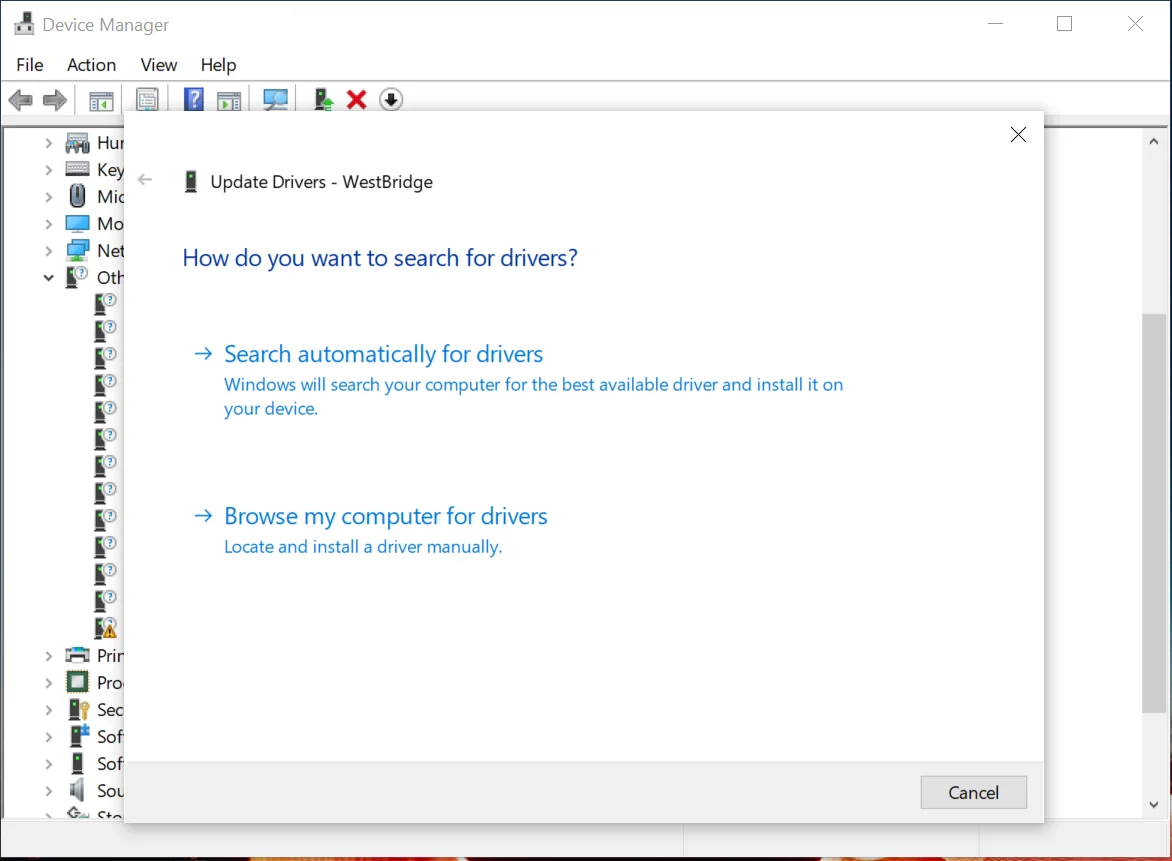Click the Action pane toolbar icon
1172x861 pixels.
(229, 100)
